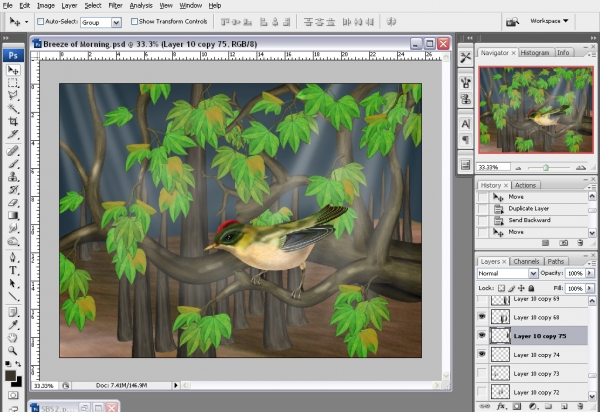Select Send Backward history state
This screenshot has height=412, width=600.
pos(532,220)
